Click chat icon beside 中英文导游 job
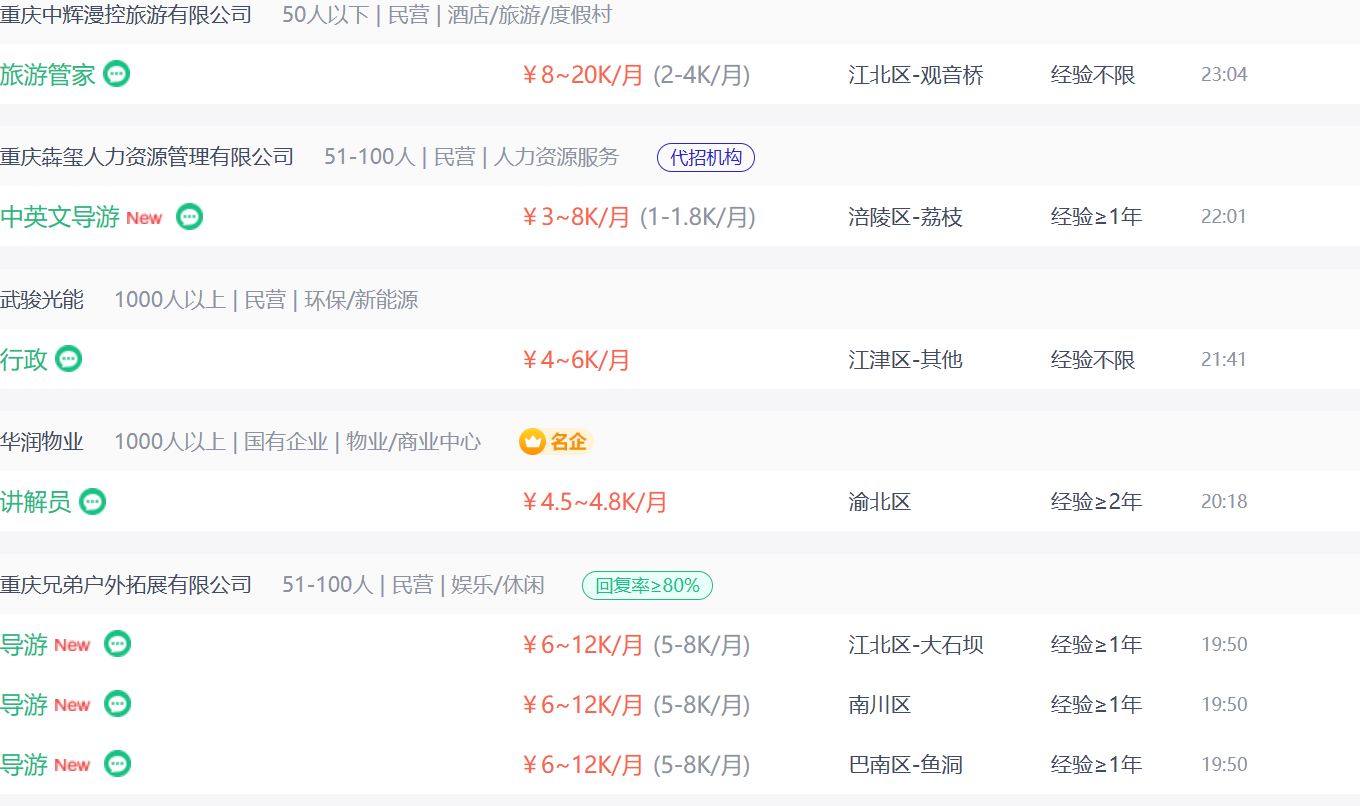Image resolution: width=1360 pixels, height=806 pixels. tap(190, 217)
